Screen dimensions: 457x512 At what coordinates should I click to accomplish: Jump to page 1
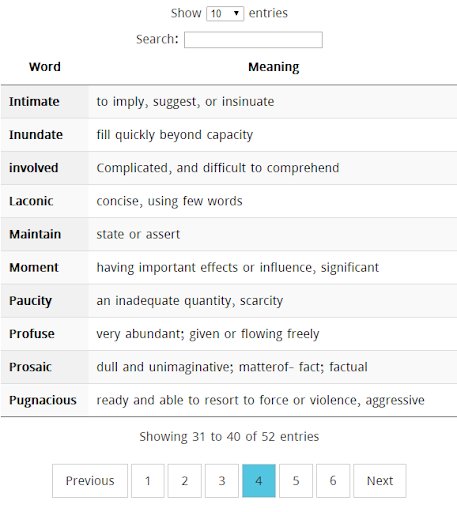tap(148, 481)
